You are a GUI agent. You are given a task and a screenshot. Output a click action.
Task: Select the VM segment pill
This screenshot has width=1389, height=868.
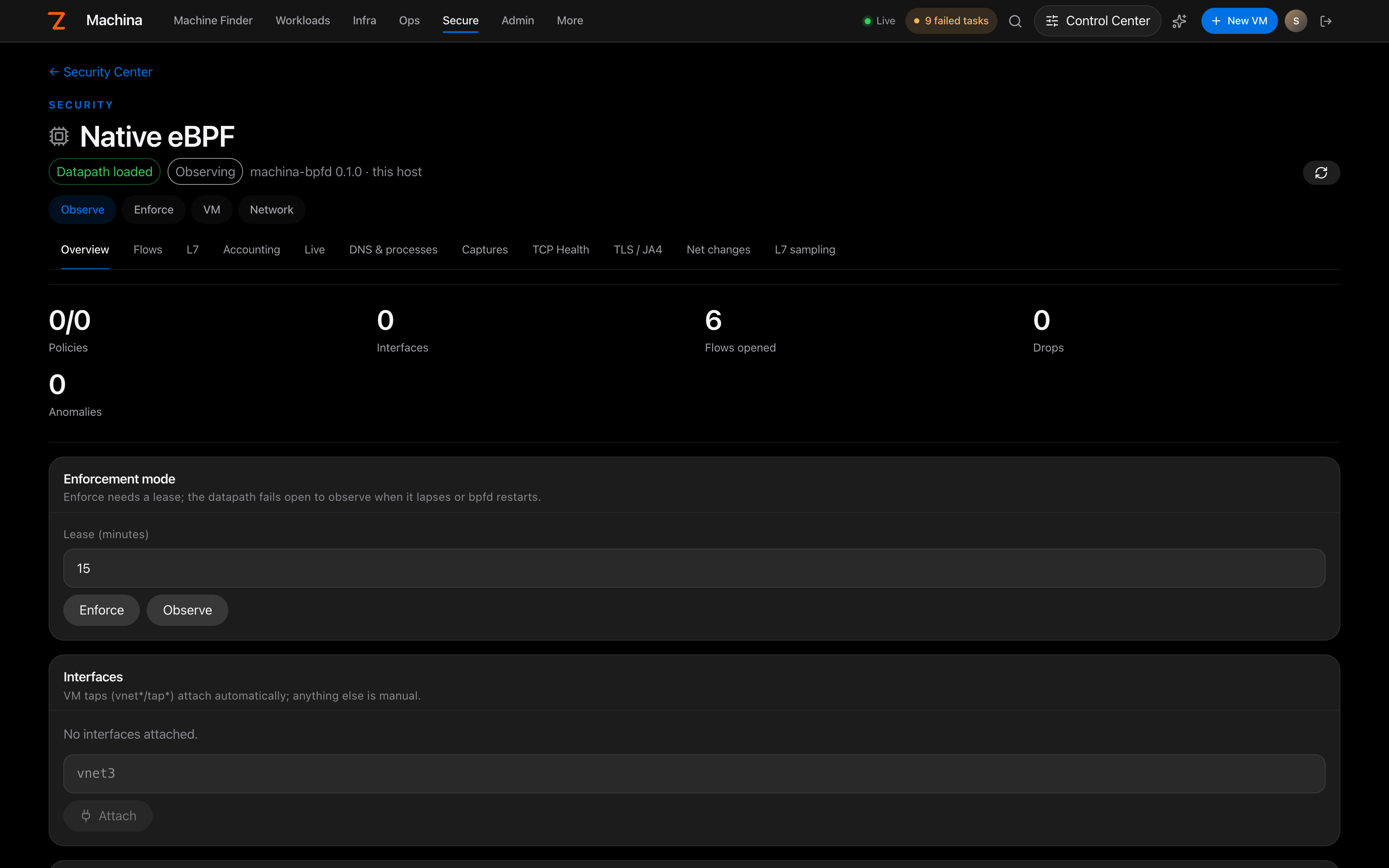212,210
